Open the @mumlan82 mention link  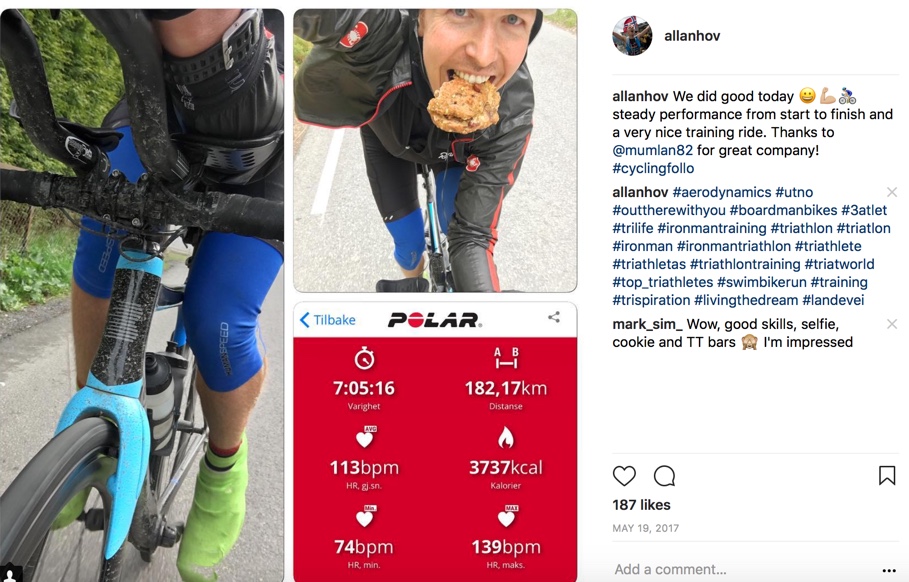652,150
